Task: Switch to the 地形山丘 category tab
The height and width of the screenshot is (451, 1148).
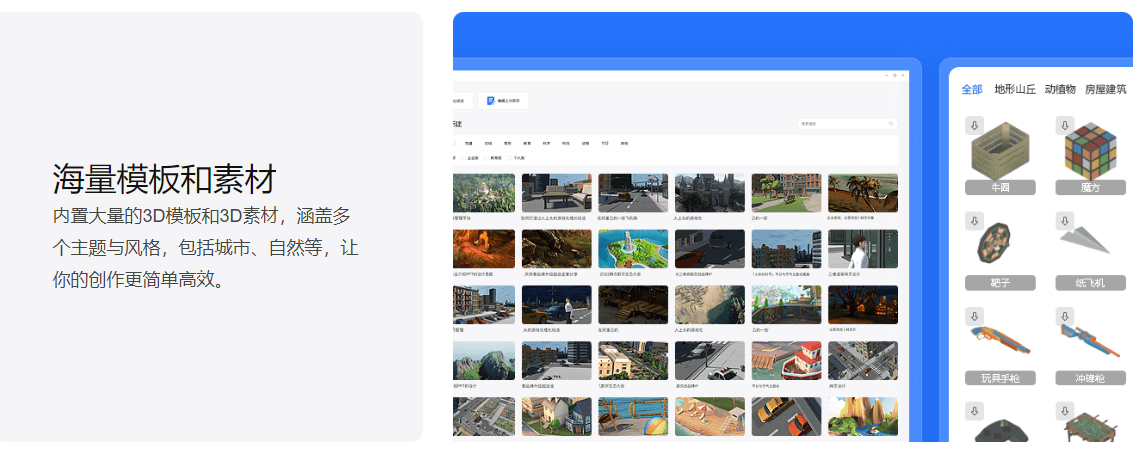Action: point(1014,89)
